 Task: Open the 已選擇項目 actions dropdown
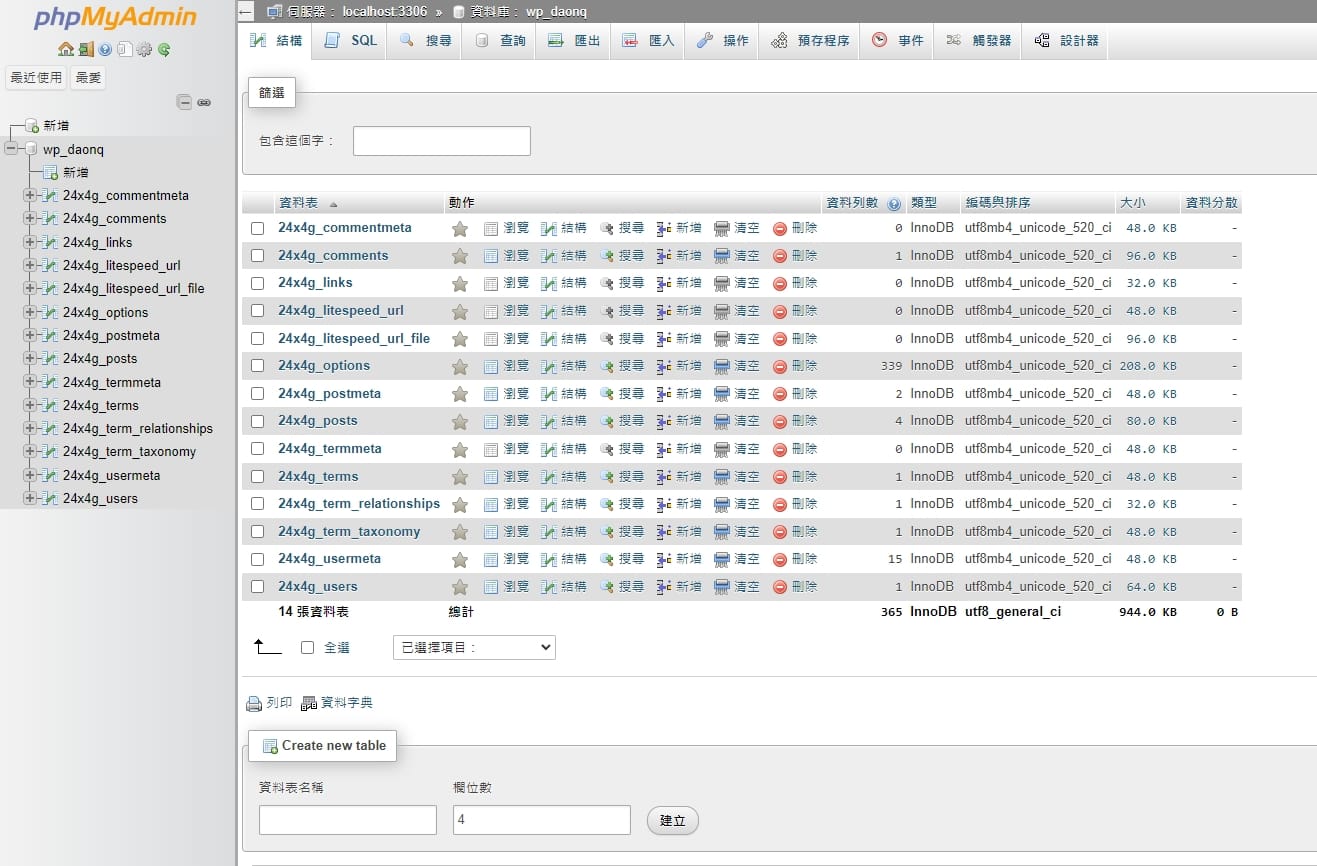(x=473, y=647)
